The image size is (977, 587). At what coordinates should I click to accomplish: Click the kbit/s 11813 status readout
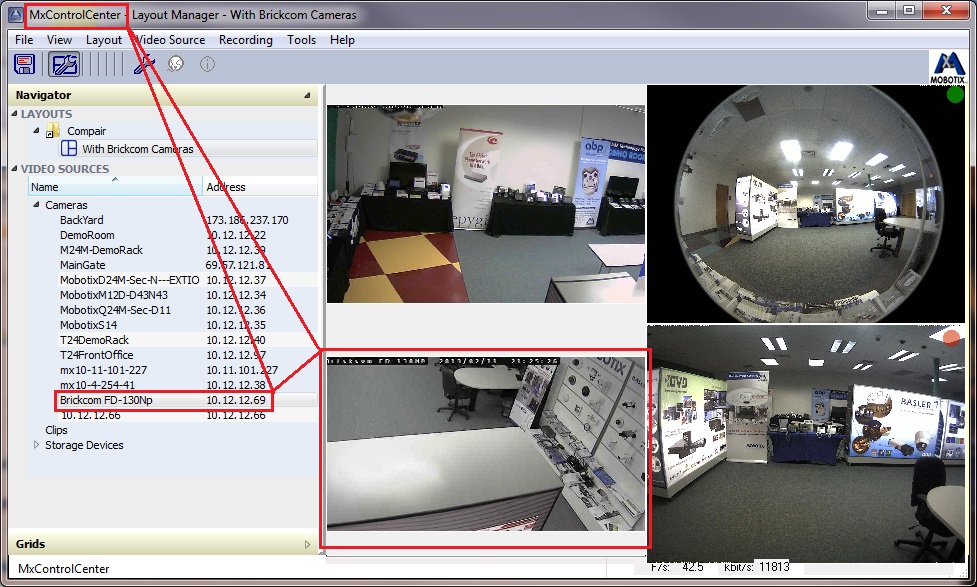[756, 567]
